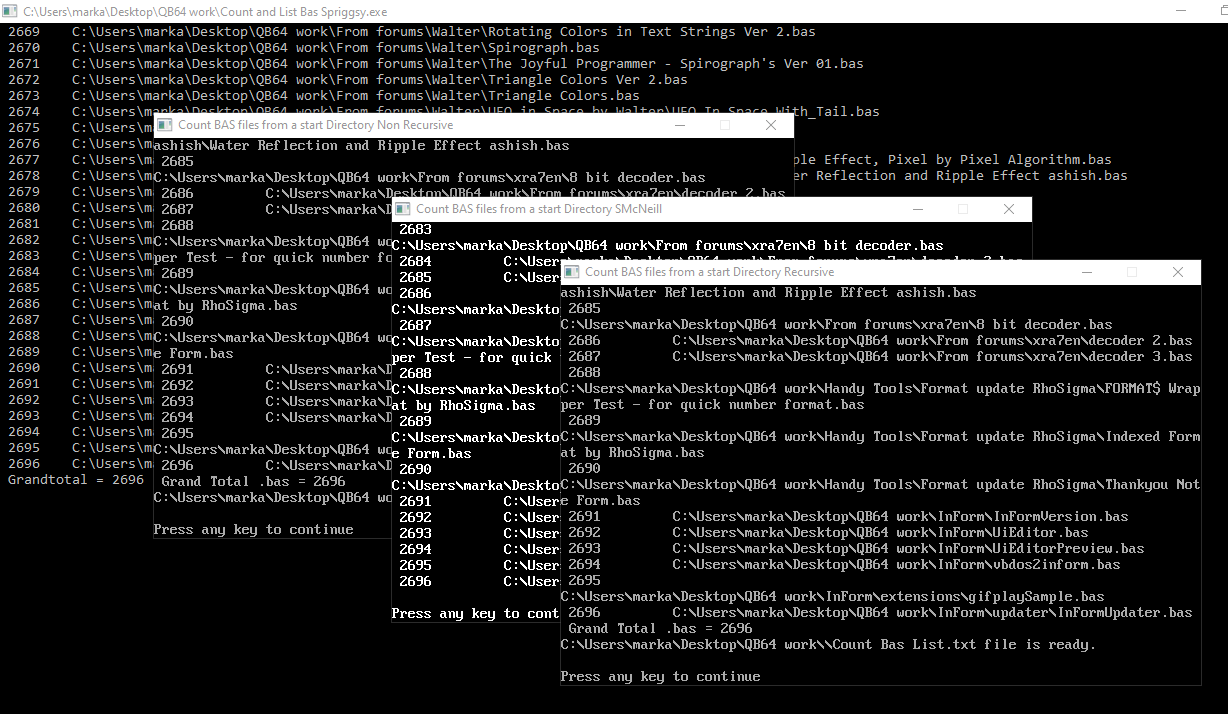Click 'Grandtotal = 2696' in the main window
Screen dimensions: 1228x714
click(x=76, y=479)
